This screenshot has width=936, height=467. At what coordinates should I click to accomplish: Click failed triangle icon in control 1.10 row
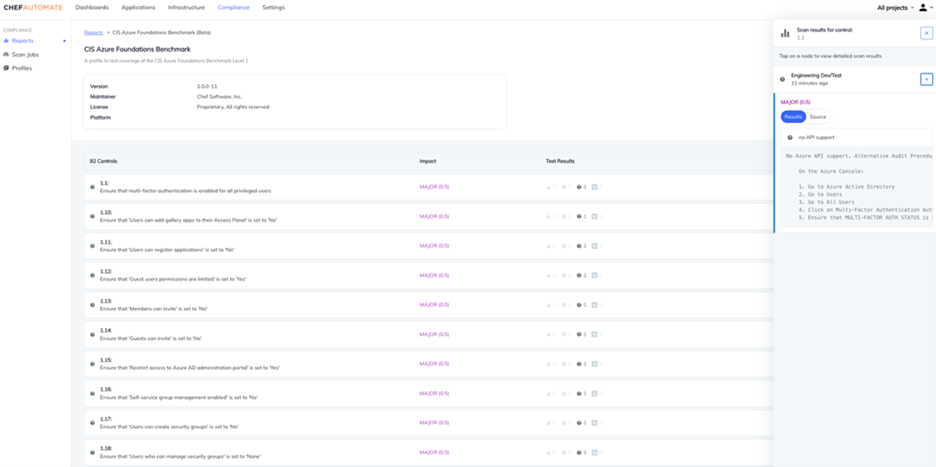pos(549,216)
